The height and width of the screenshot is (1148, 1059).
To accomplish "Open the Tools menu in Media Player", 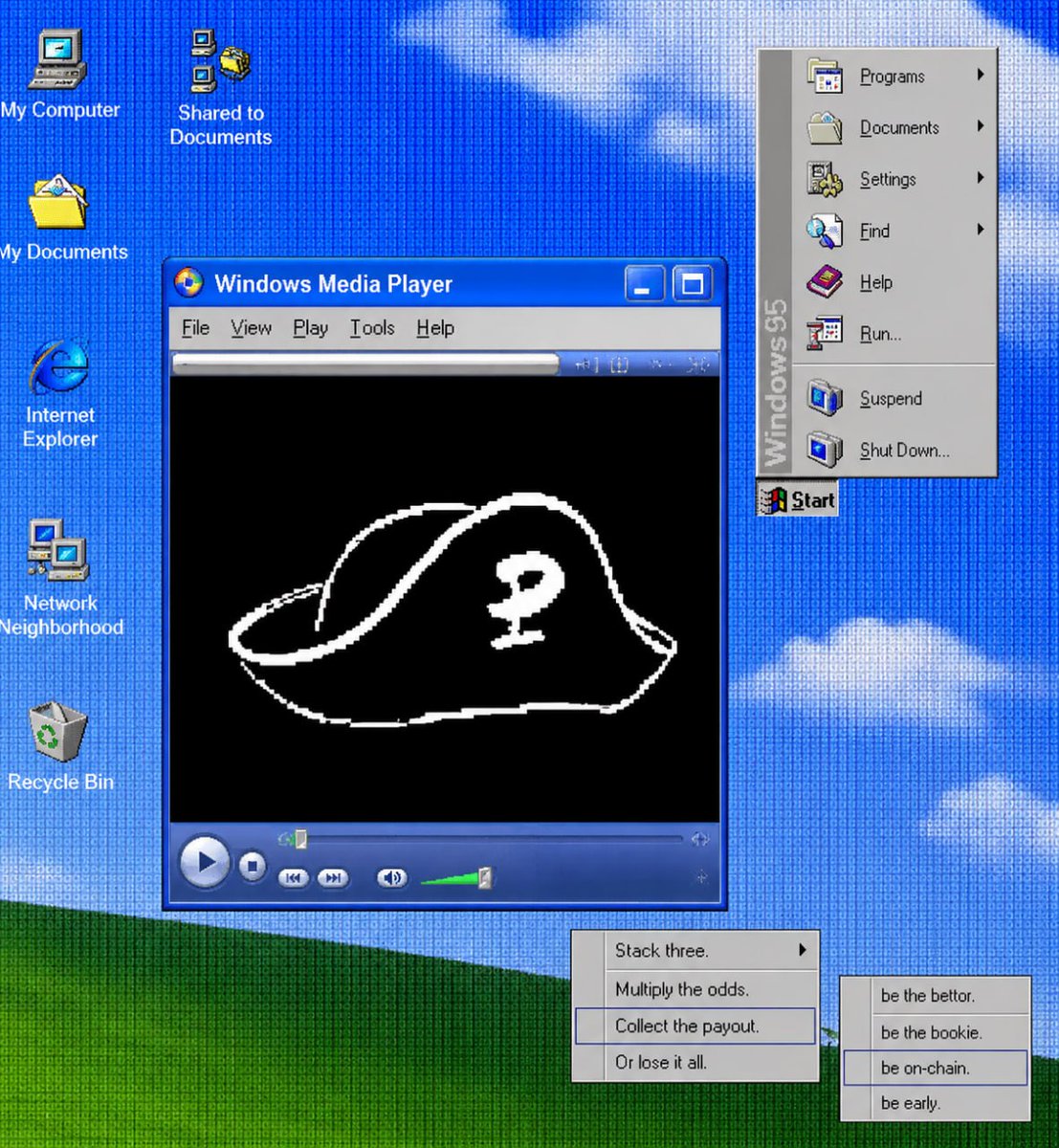I will (x=372, y=328).
